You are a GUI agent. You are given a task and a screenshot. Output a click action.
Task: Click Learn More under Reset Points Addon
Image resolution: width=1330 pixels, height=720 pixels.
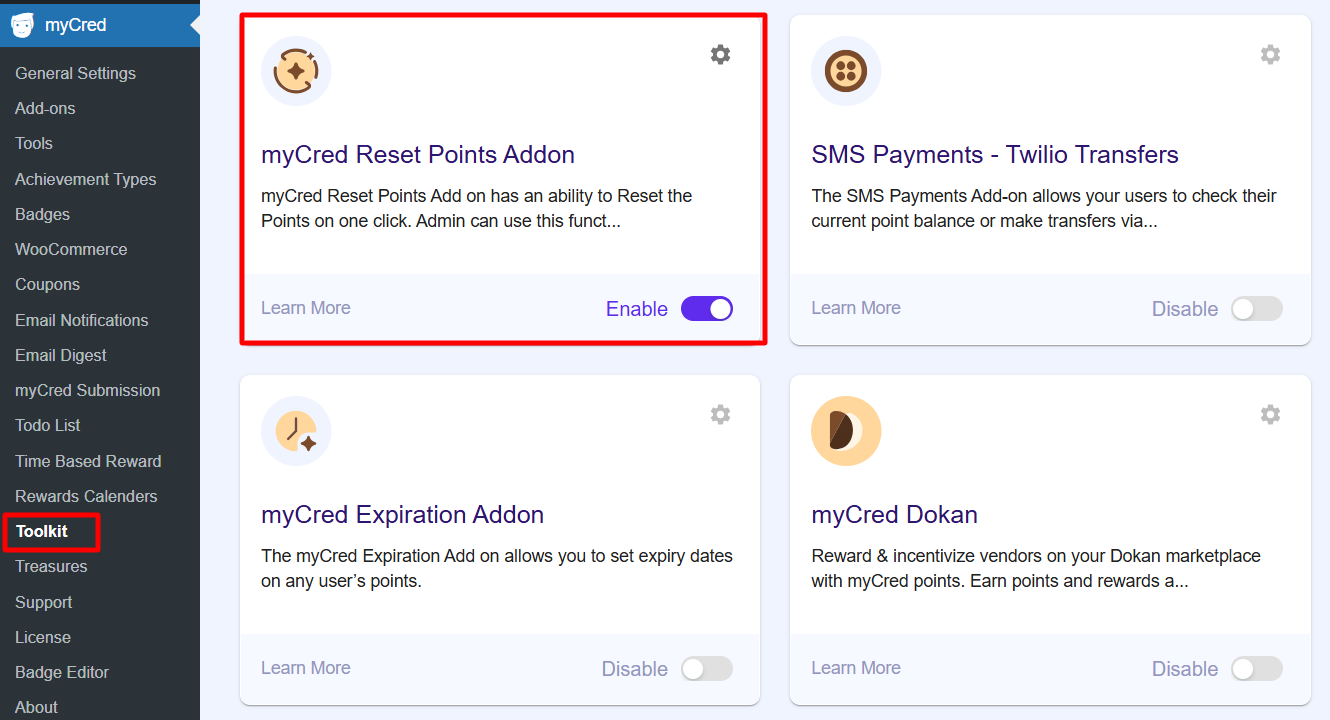pyautogui.click(x=306, y=308)
